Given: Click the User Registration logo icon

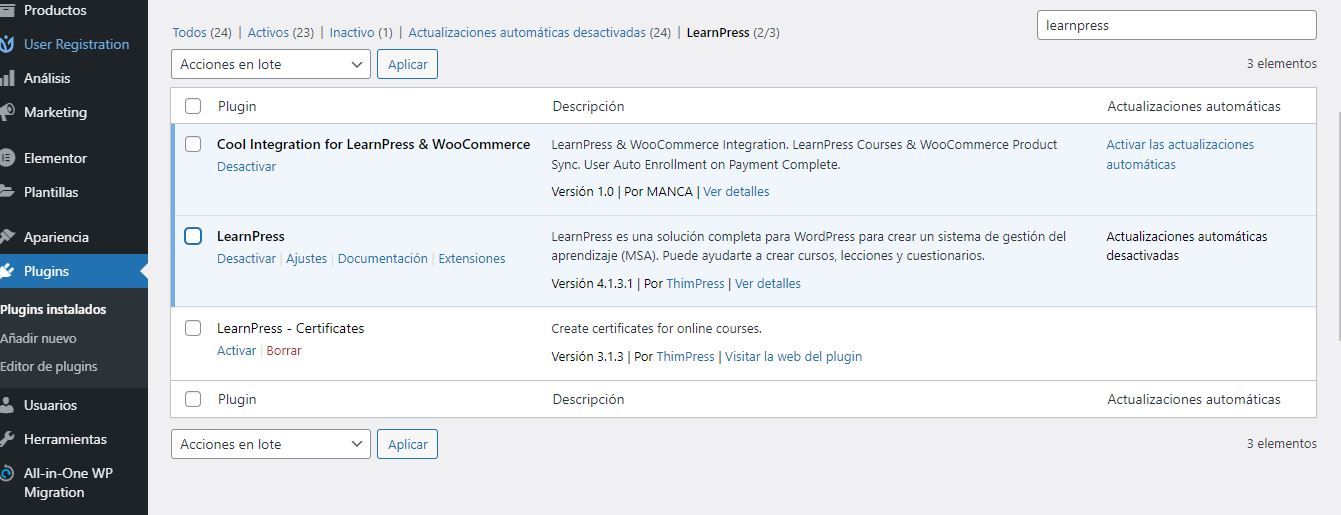Looking at the screenshot, I should [x=7, y=44].
